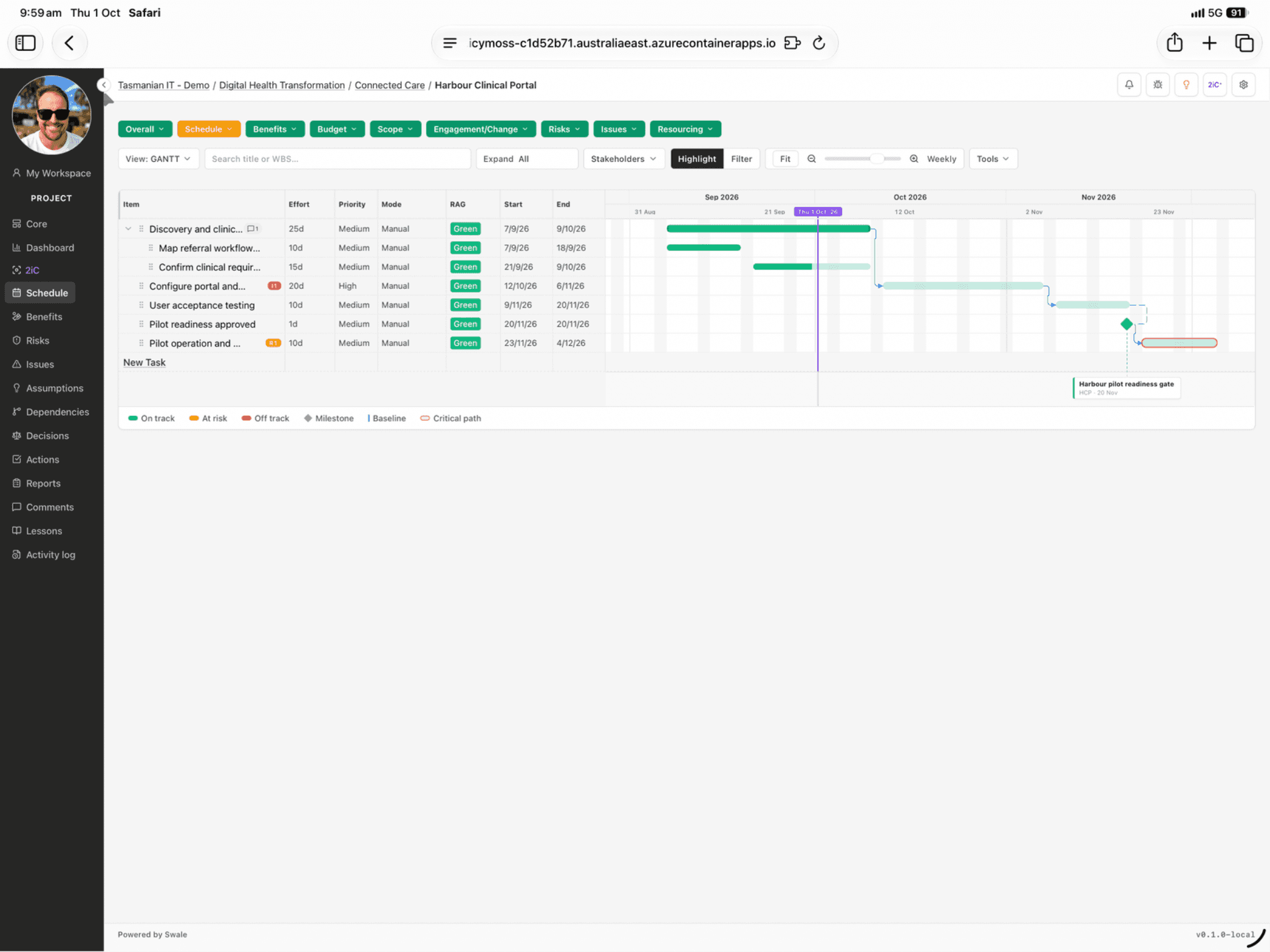Screen dimensions: 1270x952
Task: Click the zoom in magnifier icon
Action: (x=914, y=159)
